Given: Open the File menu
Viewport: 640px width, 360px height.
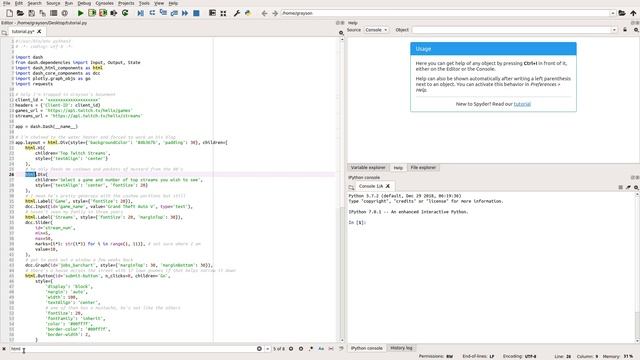Looking at the screenshot, I should [7, 3].
